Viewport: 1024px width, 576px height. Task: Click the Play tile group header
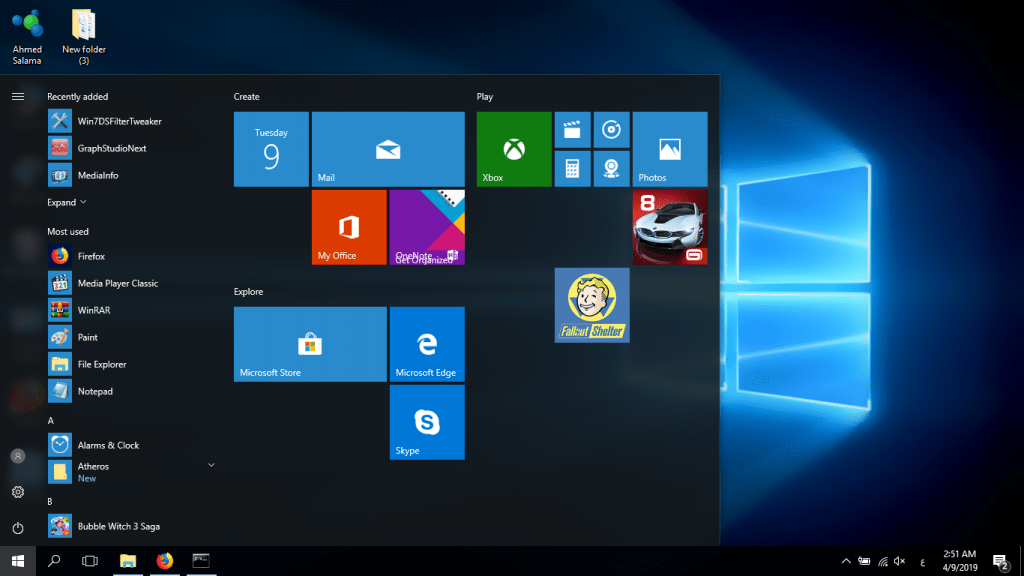[x=485, y=97]
